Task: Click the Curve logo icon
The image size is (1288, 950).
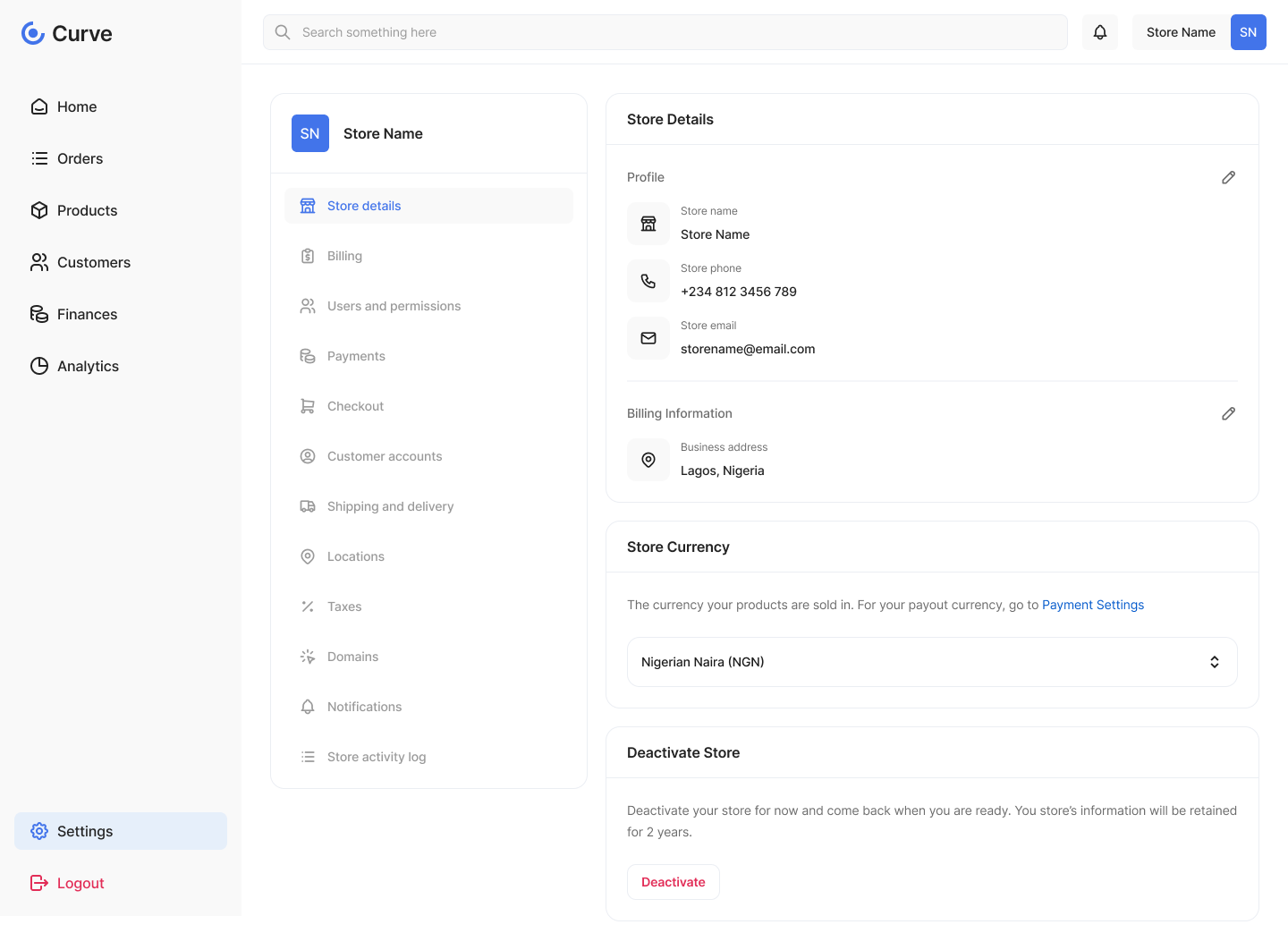Action: click(x=33, y=33)
